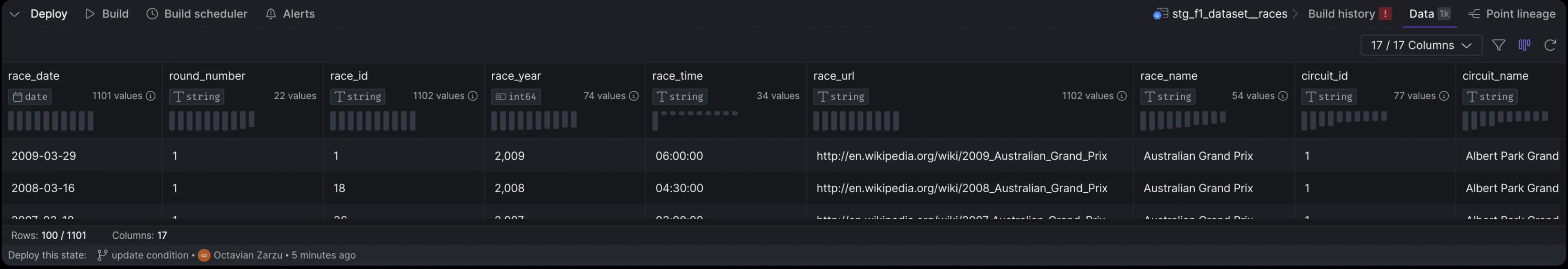
Task: Open the Alerts tab
Action: click(290, 14)
